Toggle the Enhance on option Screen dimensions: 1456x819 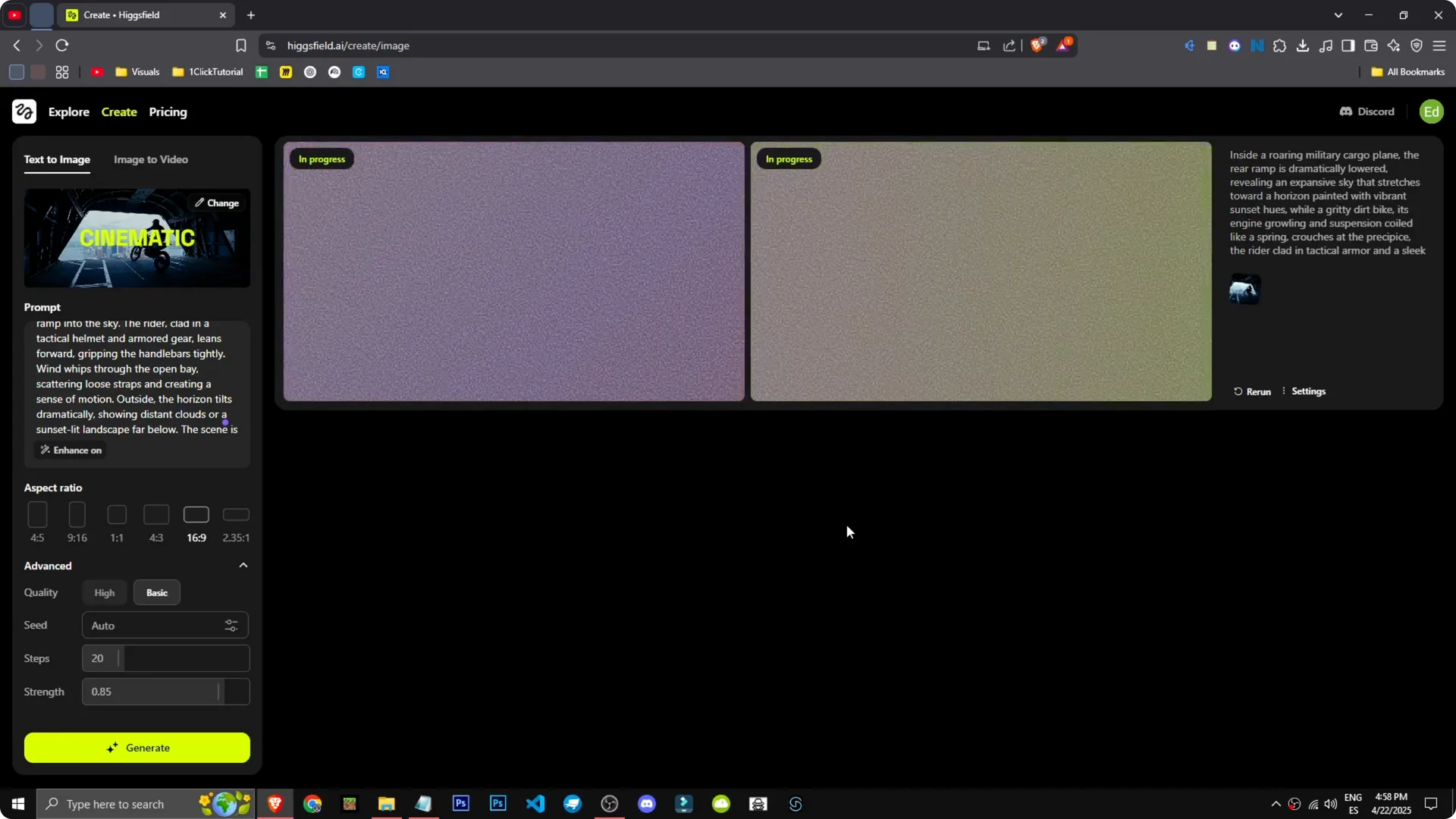[71, 450]
